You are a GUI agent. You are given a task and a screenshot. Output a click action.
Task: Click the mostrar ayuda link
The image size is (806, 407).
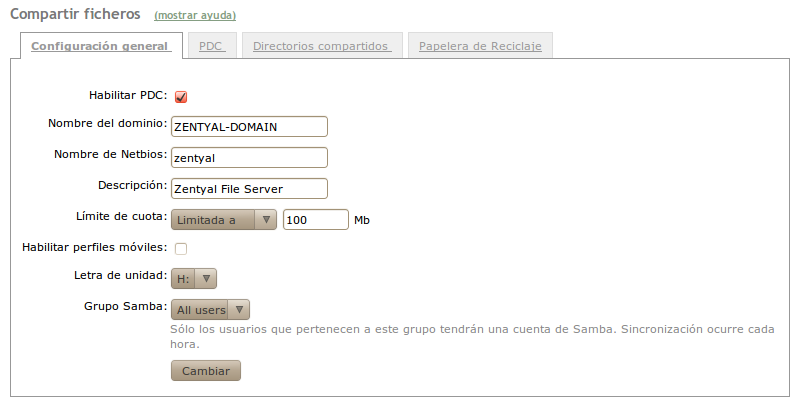195,16
